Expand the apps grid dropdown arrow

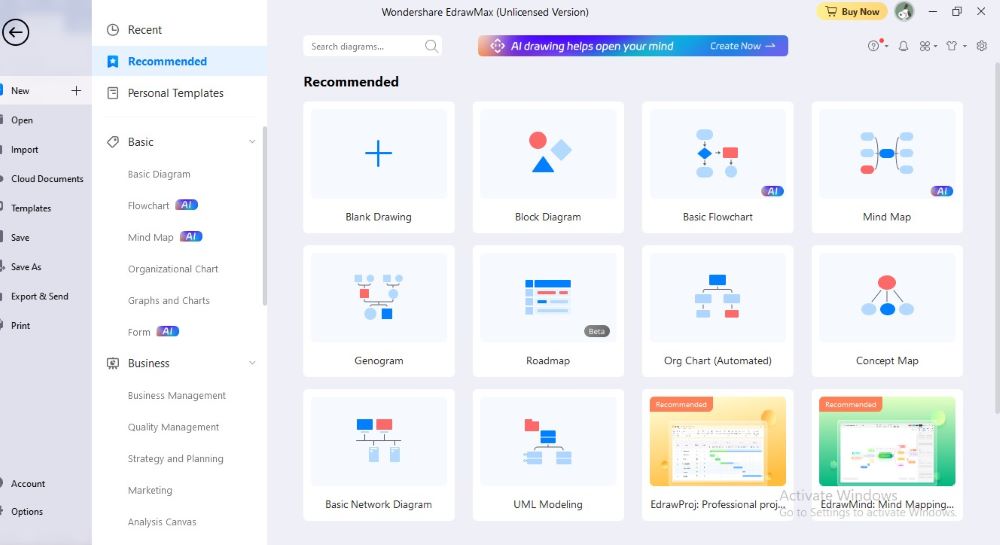(x=935, y=47)
